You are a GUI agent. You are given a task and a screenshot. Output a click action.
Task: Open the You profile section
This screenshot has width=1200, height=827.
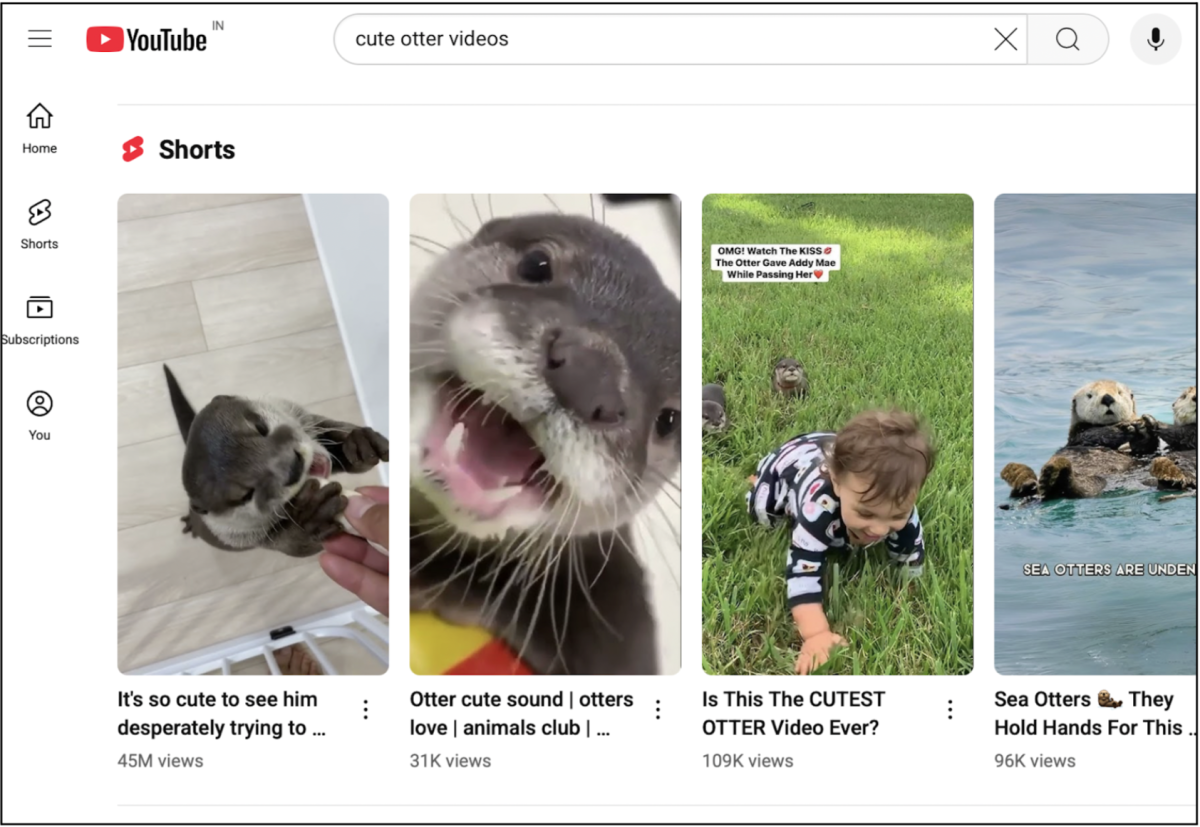point(40,415)
